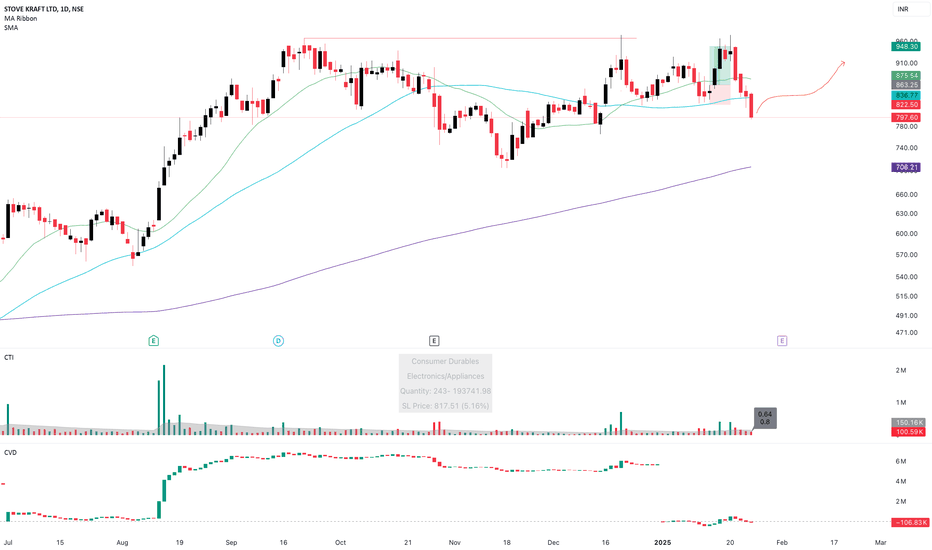
Task: Click the green long position box
Action: point(720,65)
